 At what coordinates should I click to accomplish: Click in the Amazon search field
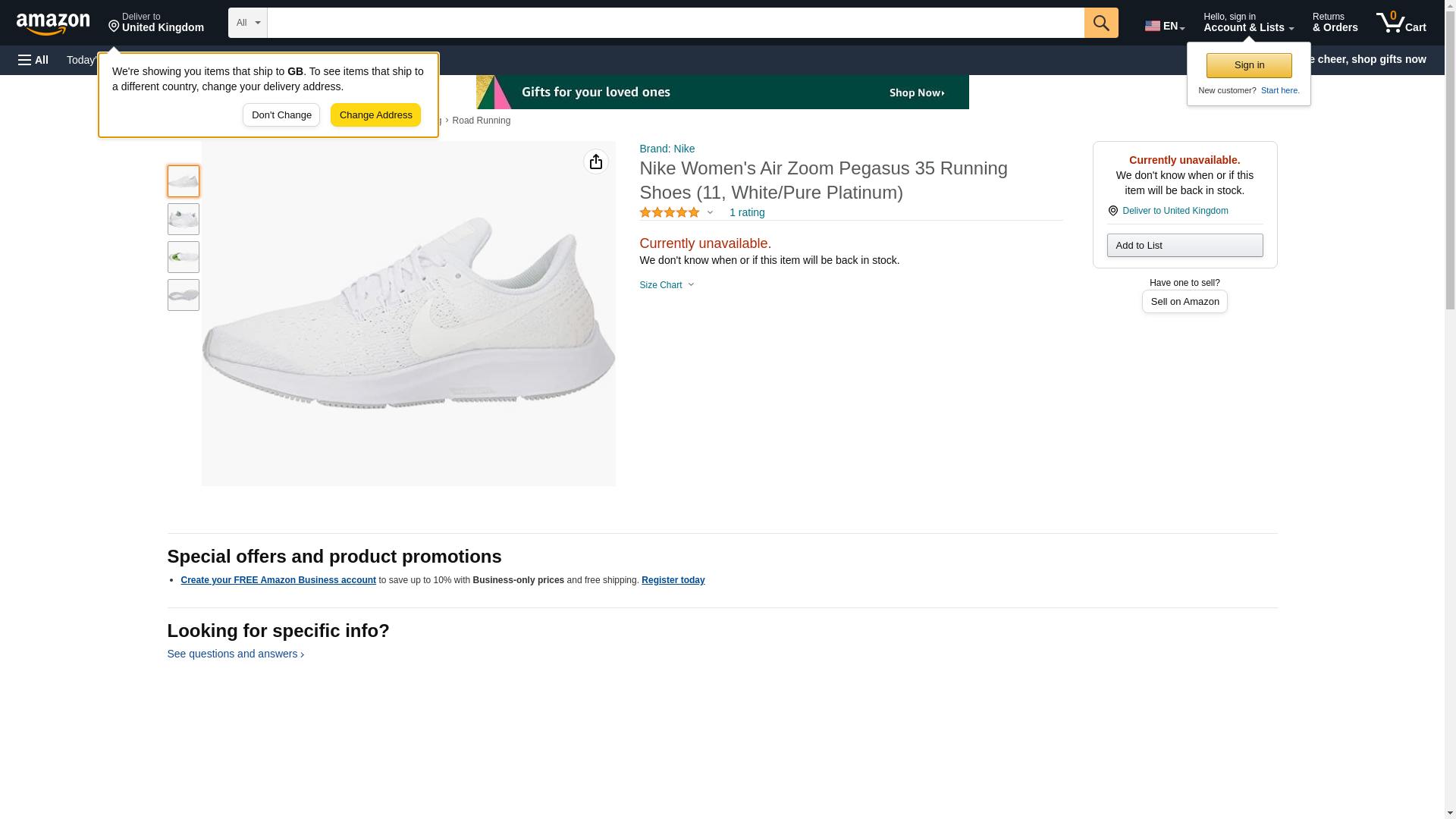click(x=675, y=23)
